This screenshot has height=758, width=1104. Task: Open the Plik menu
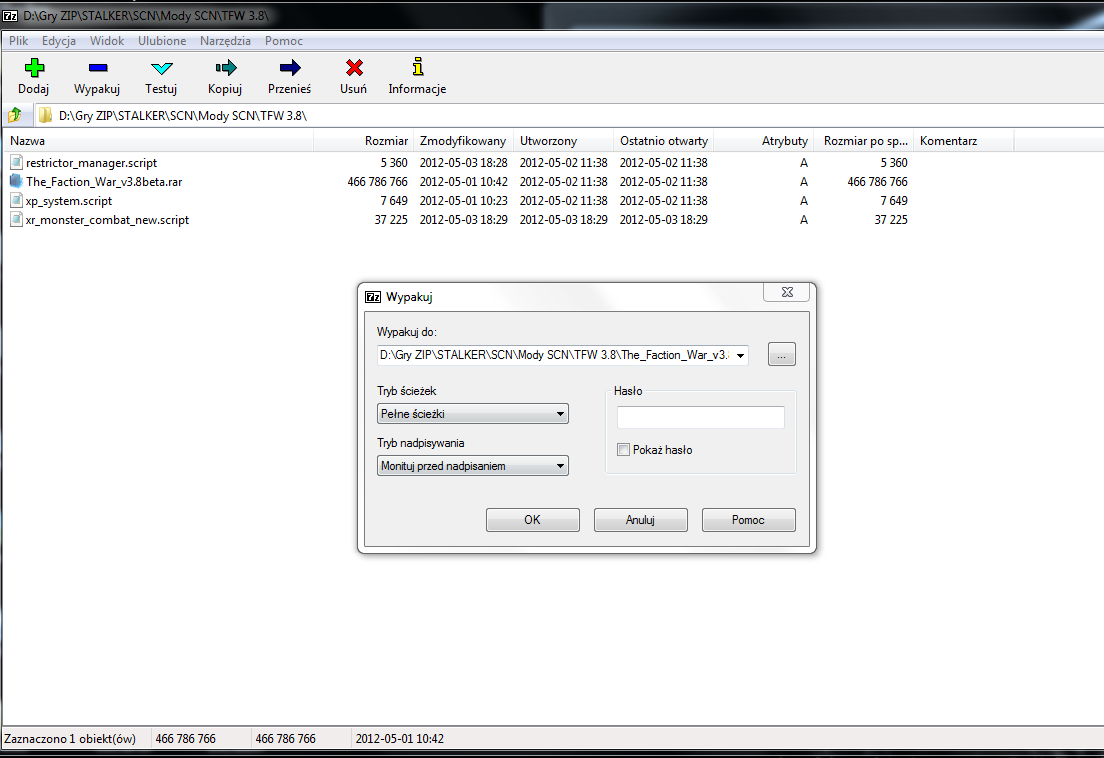coord(18,41)
